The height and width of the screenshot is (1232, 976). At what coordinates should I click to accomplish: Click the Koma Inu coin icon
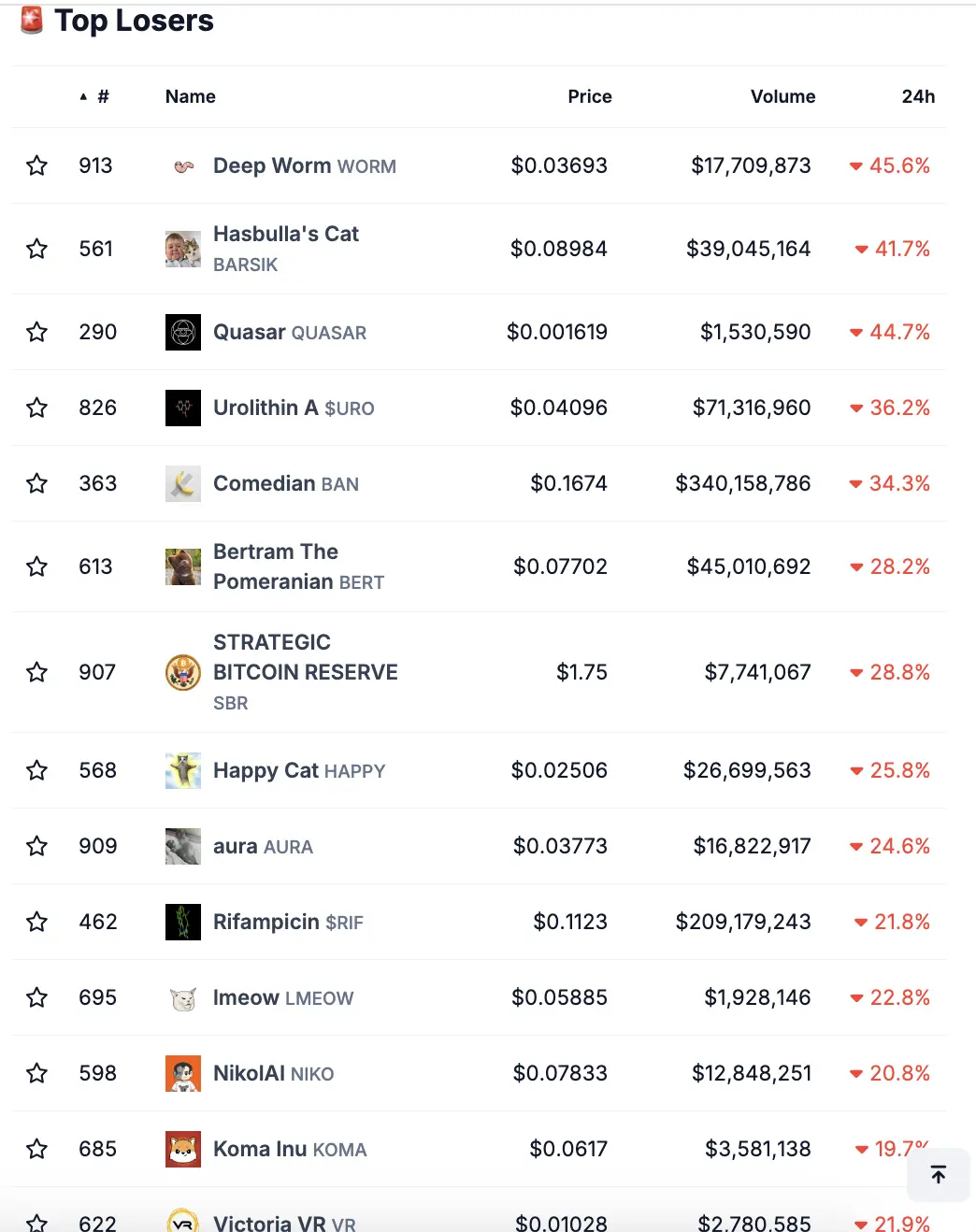pos(183,1149)
